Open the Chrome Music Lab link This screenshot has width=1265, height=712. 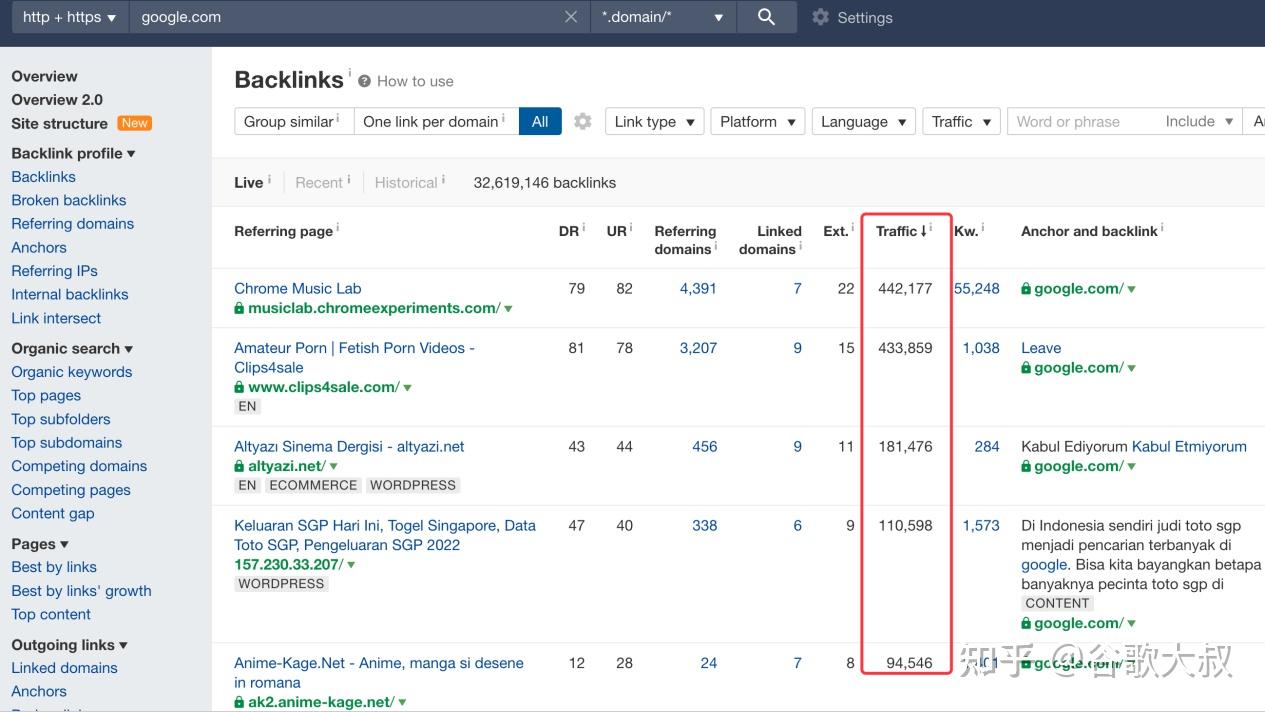[x=297, y=288]
